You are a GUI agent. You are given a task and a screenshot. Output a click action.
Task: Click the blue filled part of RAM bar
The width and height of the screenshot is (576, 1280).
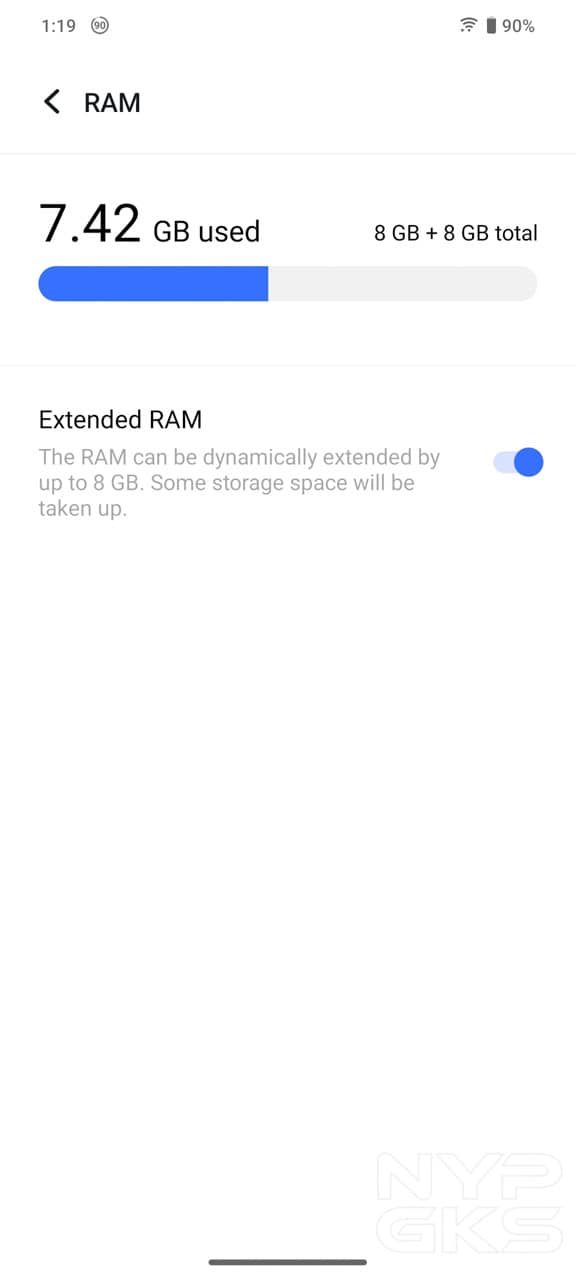click(153, 284)
